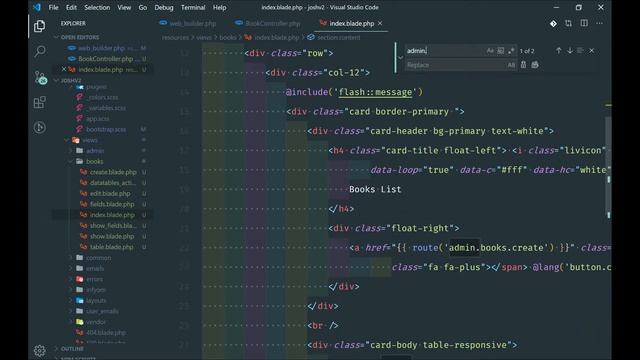The height and width of the screenshot is (360, 640).
Task: Open fields.blade.php in the file tree
Action: pyautogui.click(x=112, y=204)
